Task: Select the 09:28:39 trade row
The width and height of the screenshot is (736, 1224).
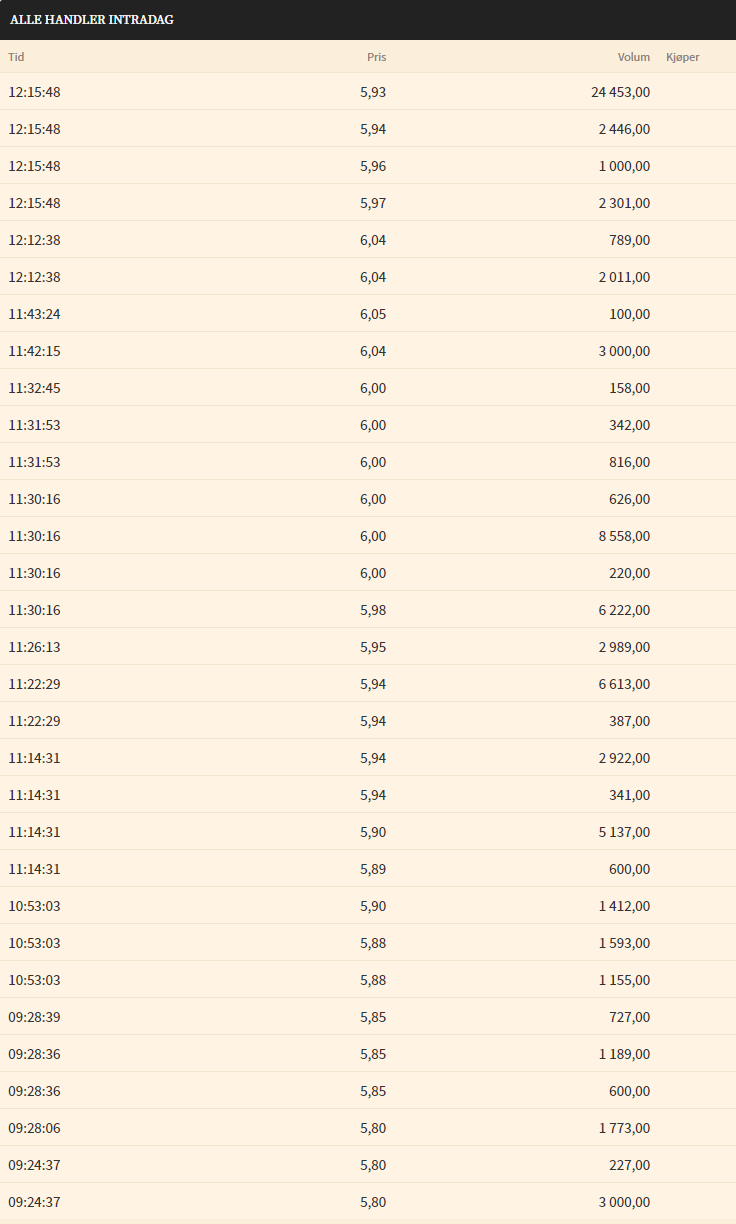Action: click(x=368, y=1017)
